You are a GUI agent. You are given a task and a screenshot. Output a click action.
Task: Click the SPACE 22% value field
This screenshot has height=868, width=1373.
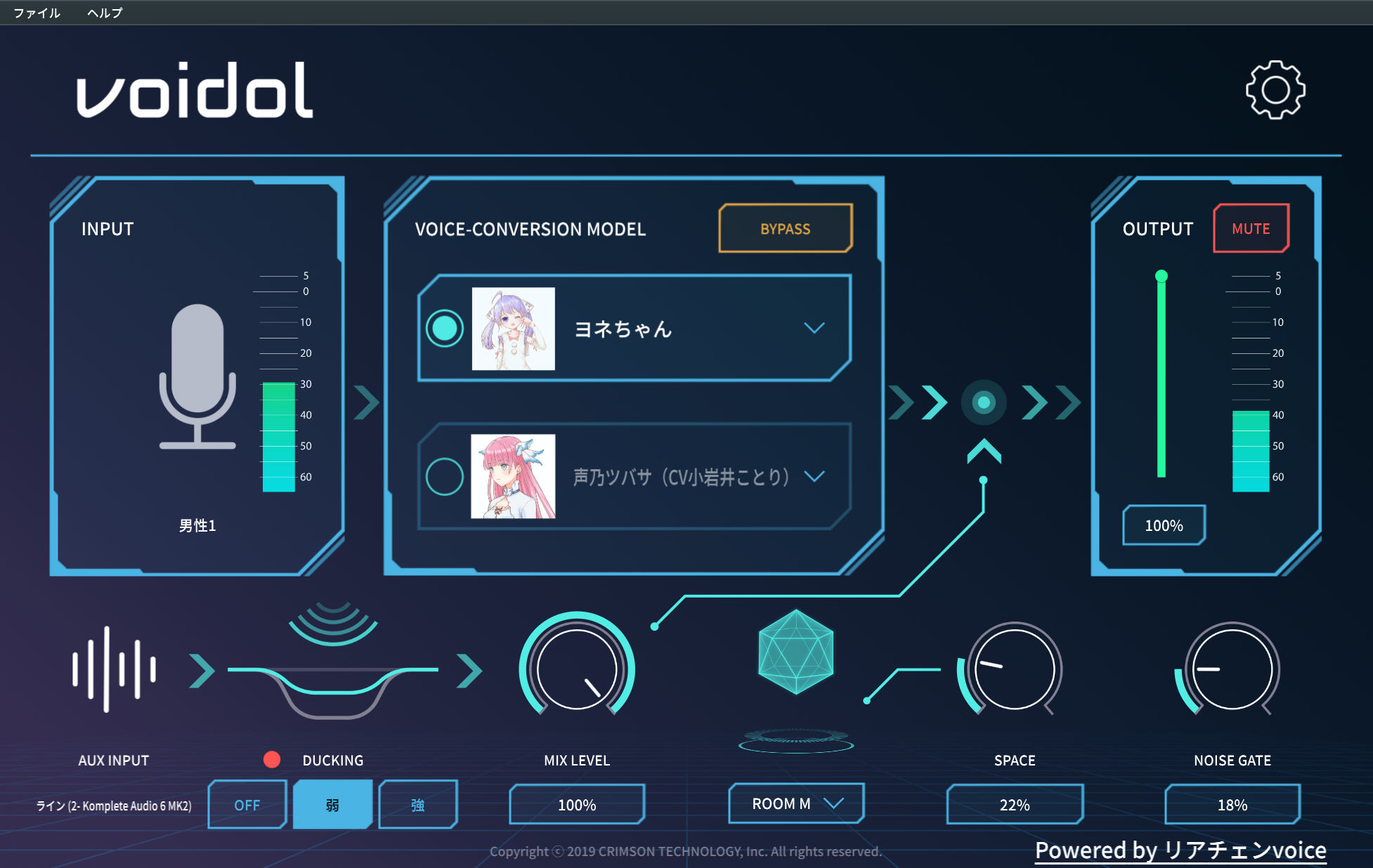[x=1015, y=805]
